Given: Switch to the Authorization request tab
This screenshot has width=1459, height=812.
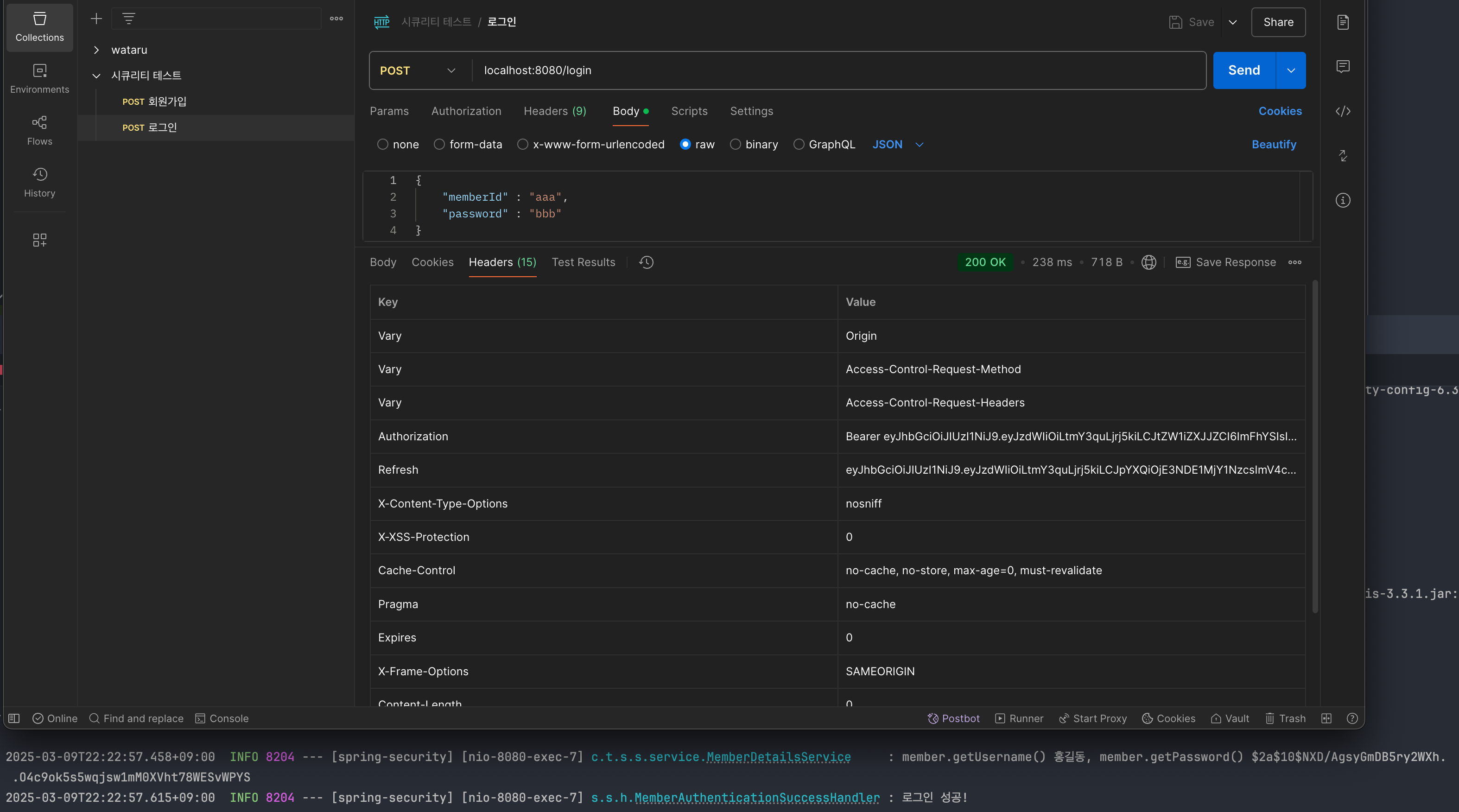Looking at the screenshot, I should (466, 111).
